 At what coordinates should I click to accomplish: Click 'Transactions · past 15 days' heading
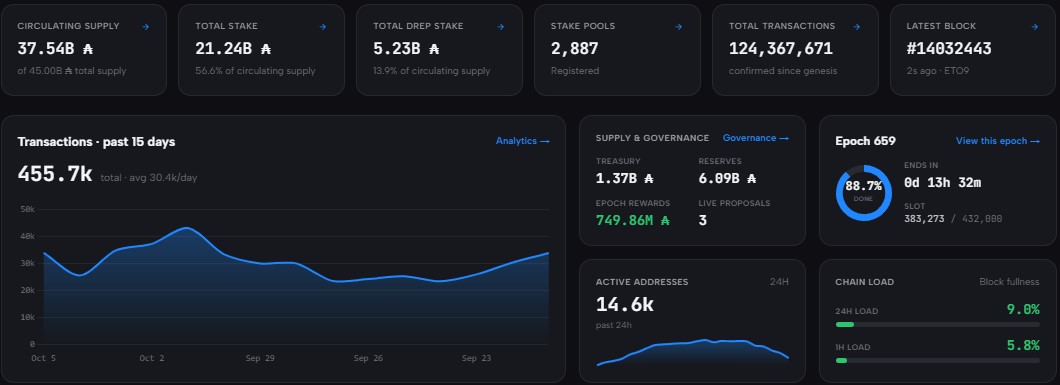(97, 142)
